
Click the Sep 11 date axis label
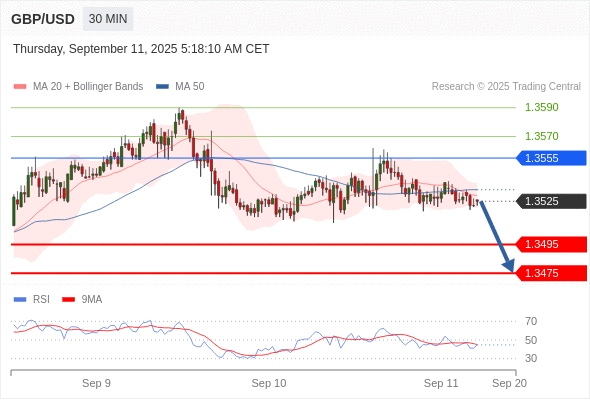click(441, 383)
